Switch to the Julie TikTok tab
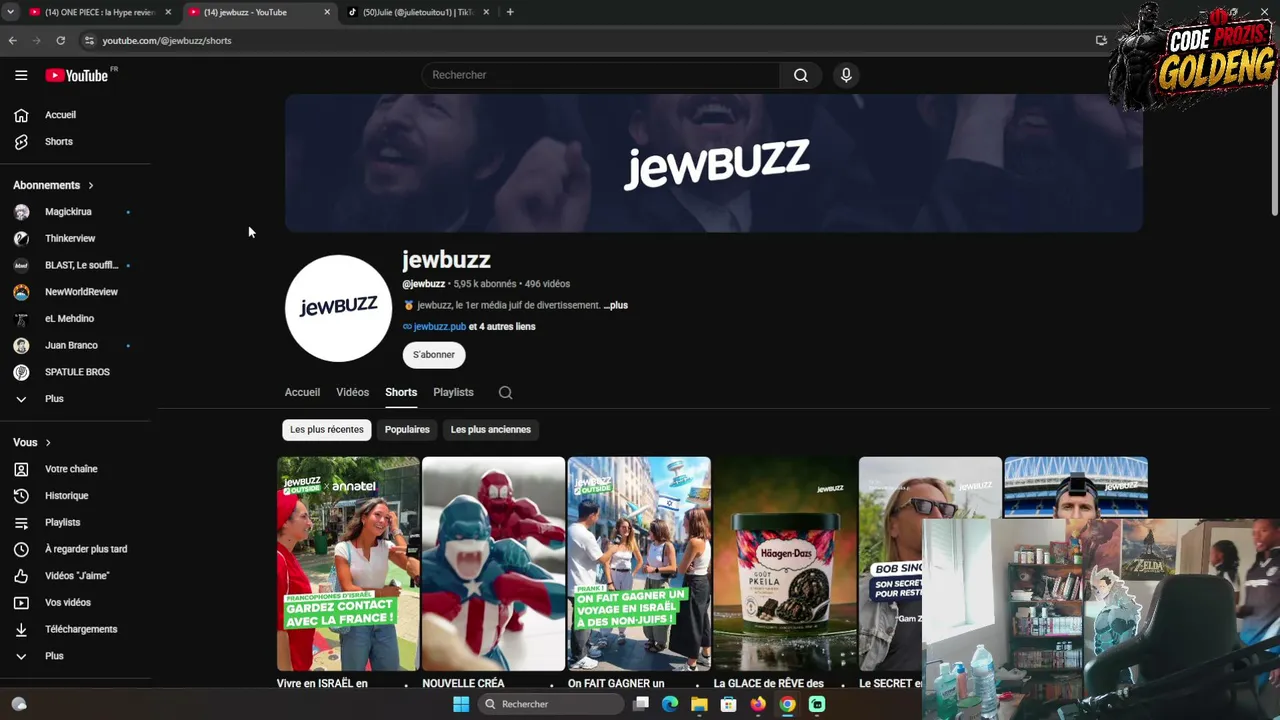This screenshot has width=1280, height=720. point(419,12)
